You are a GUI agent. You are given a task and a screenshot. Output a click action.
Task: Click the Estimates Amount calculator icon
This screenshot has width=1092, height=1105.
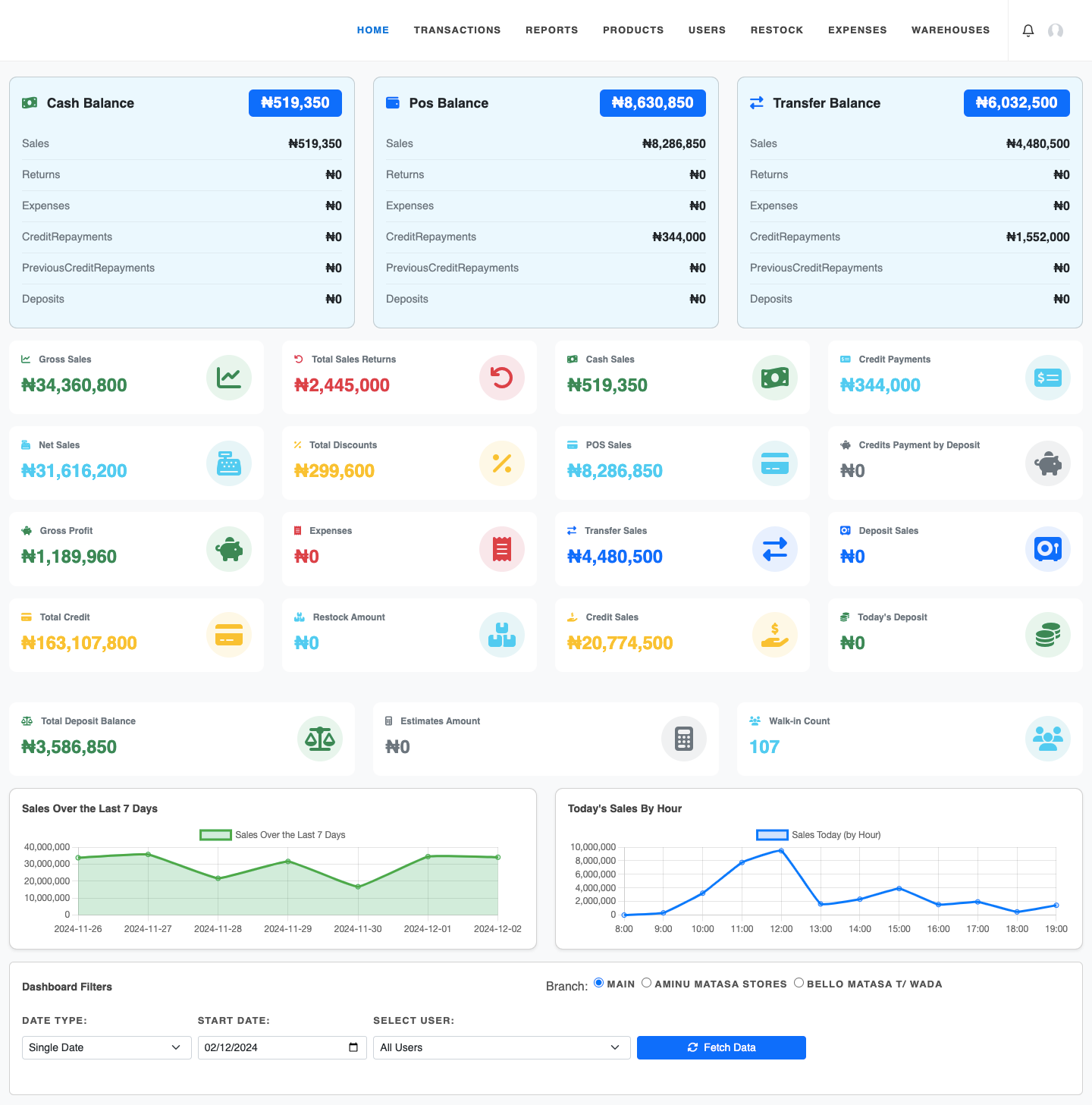tap(684, 738)
